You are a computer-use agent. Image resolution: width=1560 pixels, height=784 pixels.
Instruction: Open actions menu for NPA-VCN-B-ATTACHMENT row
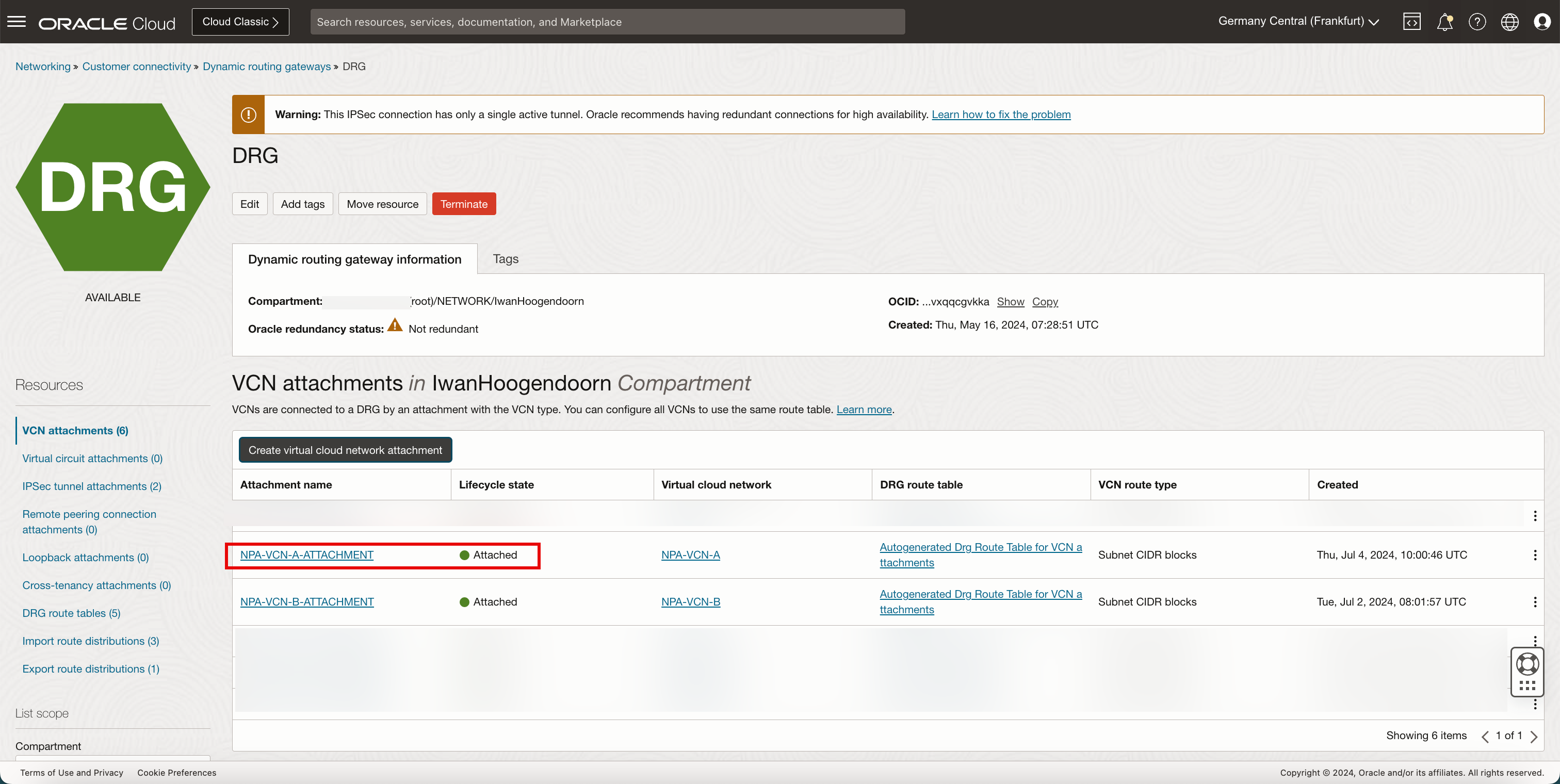[1535, 602]
